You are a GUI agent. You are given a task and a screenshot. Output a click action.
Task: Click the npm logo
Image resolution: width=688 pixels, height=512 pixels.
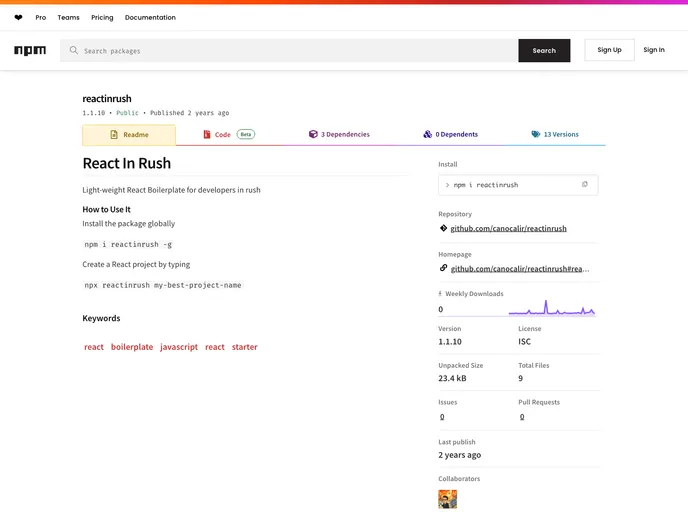coord(30,50)
